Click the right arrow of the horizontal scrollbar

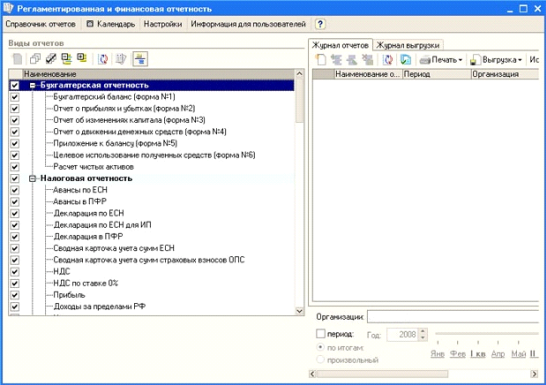point(534,374)
